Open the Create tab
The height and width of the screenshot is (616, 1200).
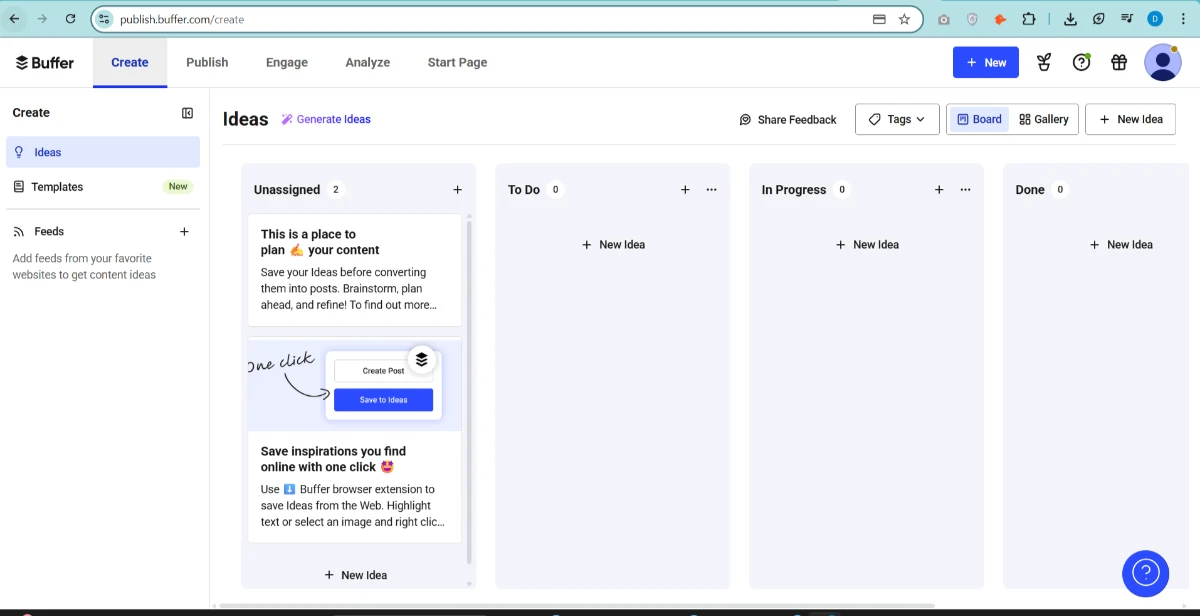tap(130, 62)
